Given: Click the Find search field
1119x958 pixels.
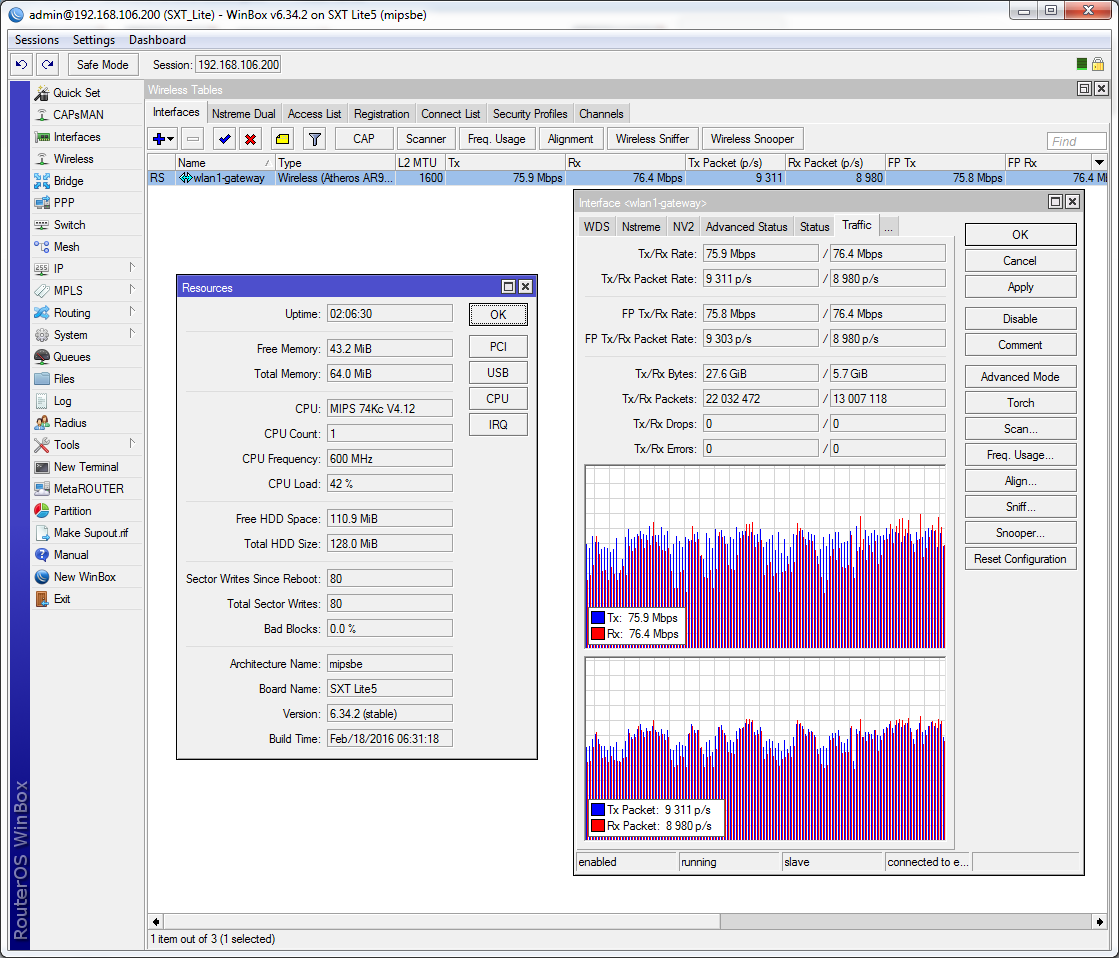Looking at the screenshot, I should 1076,141.
